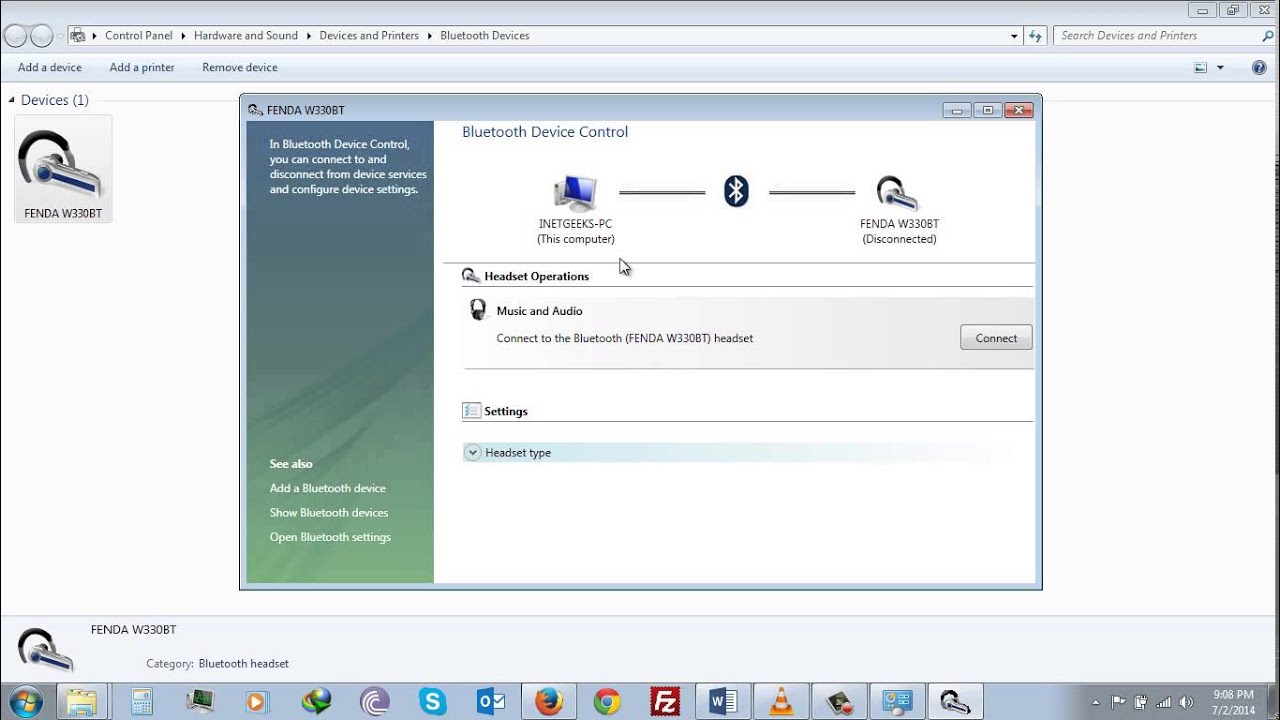
Task: Open the Add a Bluetooth device link
Action: [x=328, y=488]
